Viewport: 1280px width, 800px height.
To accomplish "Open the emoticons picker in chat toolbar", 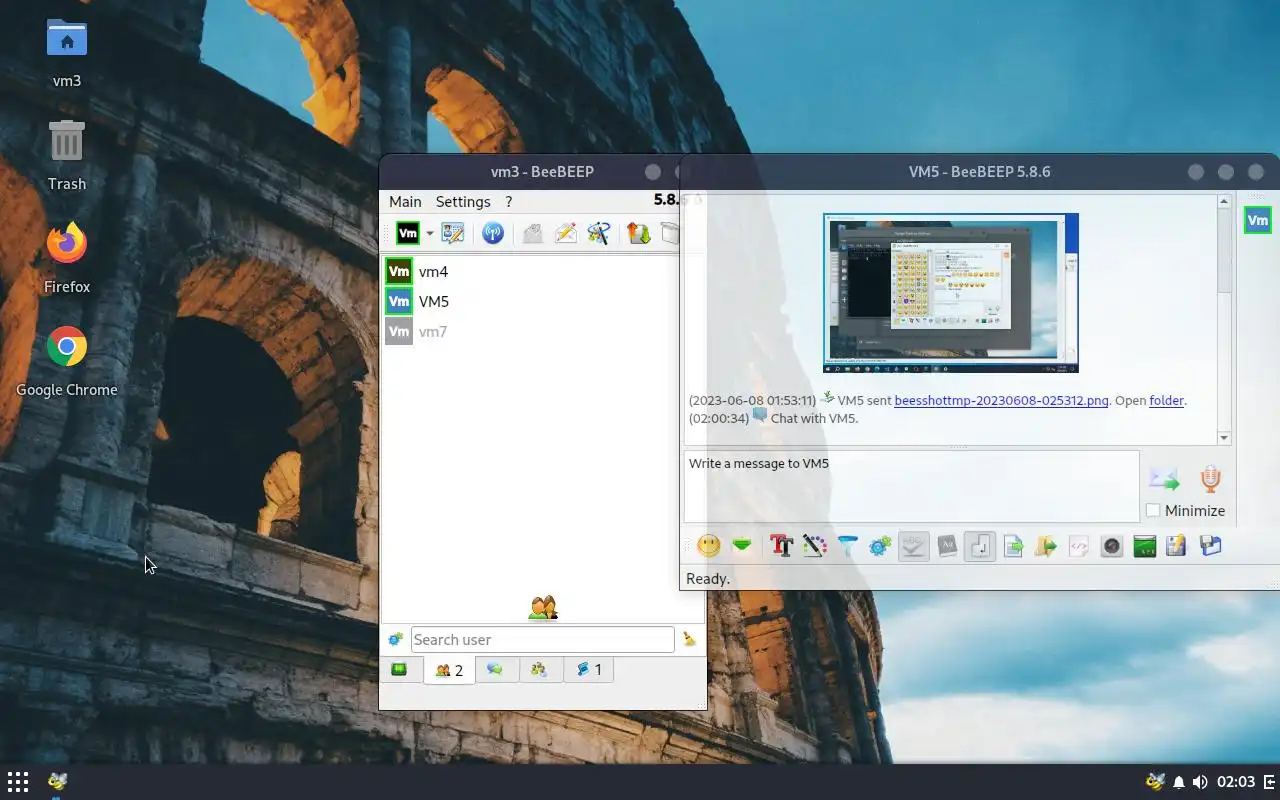I will coord(709,546).
